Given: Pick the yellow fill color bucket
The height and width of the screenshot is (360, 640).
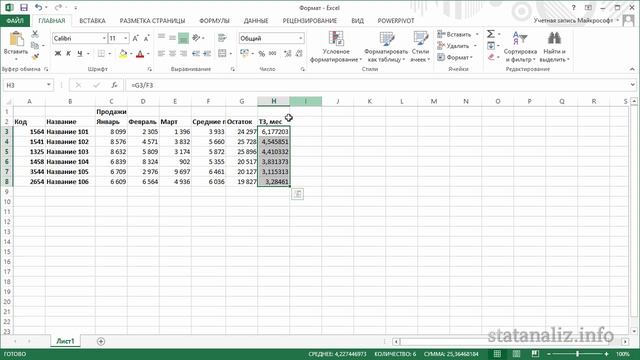Looking at the screenshot, I should point(123,53).
